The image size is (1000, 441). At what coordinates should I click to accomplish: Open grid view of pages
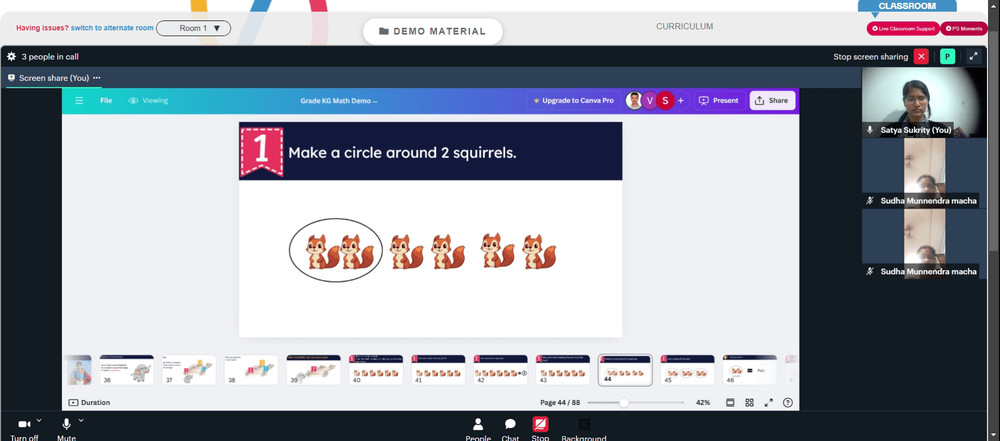point(749,403)
